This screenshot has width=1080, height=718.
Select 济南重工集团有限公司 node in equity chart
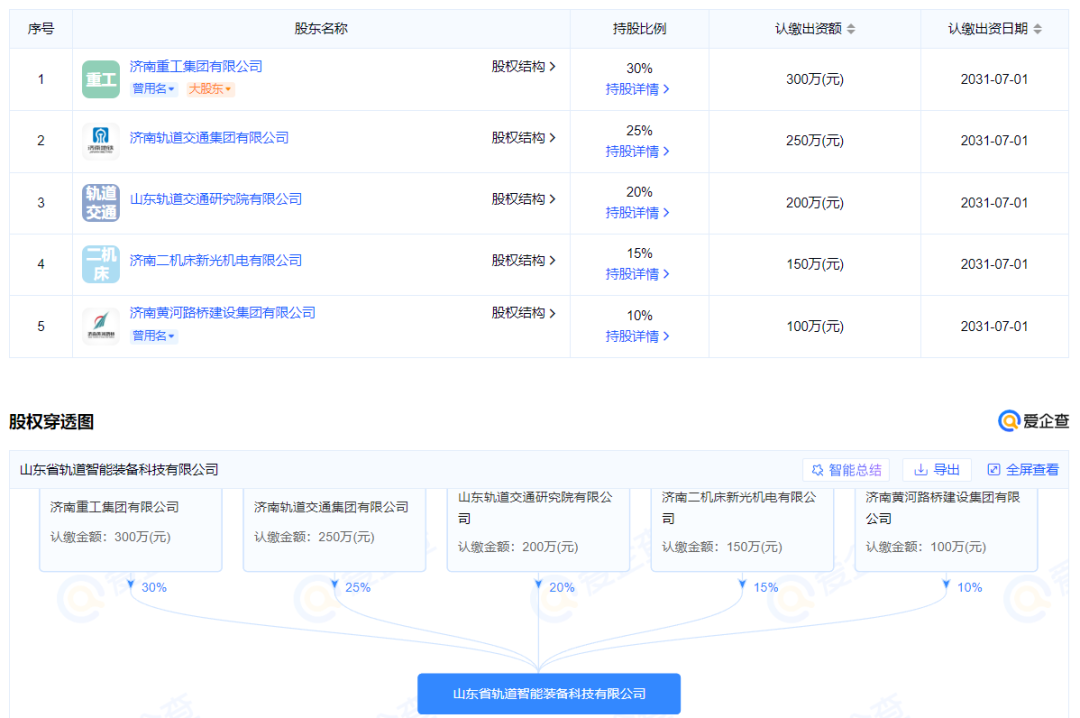[131, 530]
